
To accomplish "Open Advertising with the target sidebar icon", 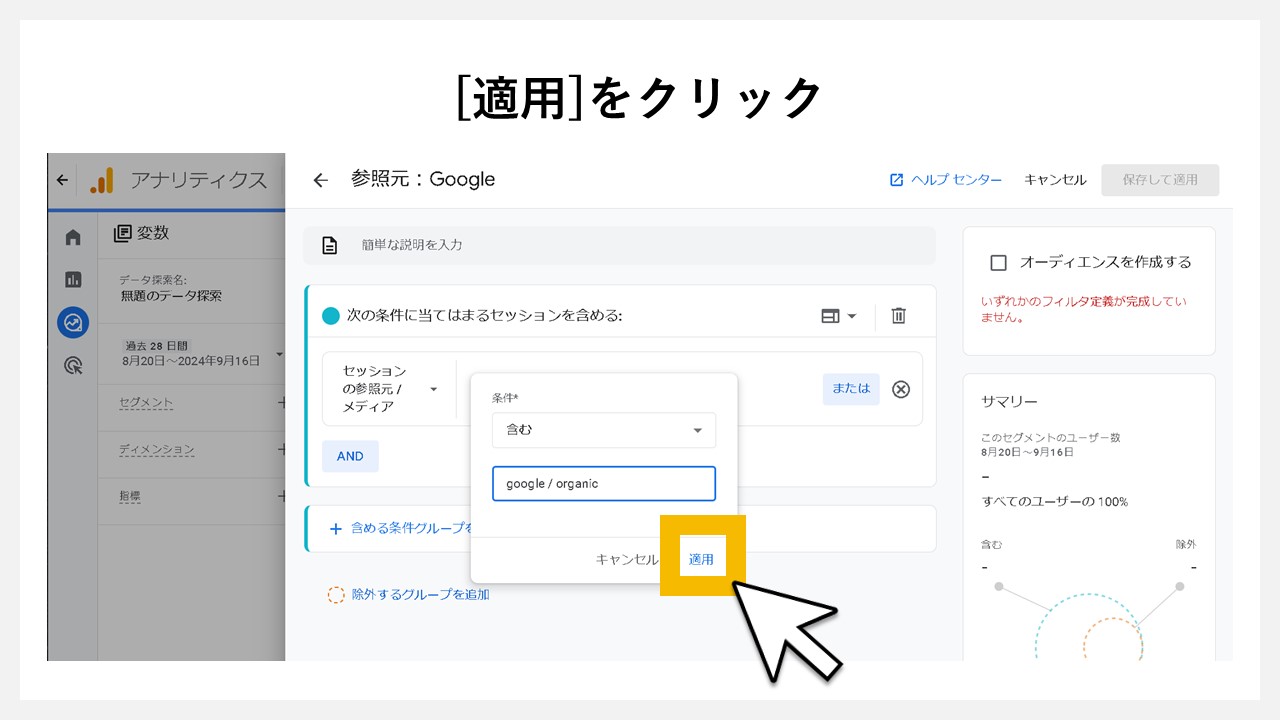I will pyautogui.click(x=72, y=364).
